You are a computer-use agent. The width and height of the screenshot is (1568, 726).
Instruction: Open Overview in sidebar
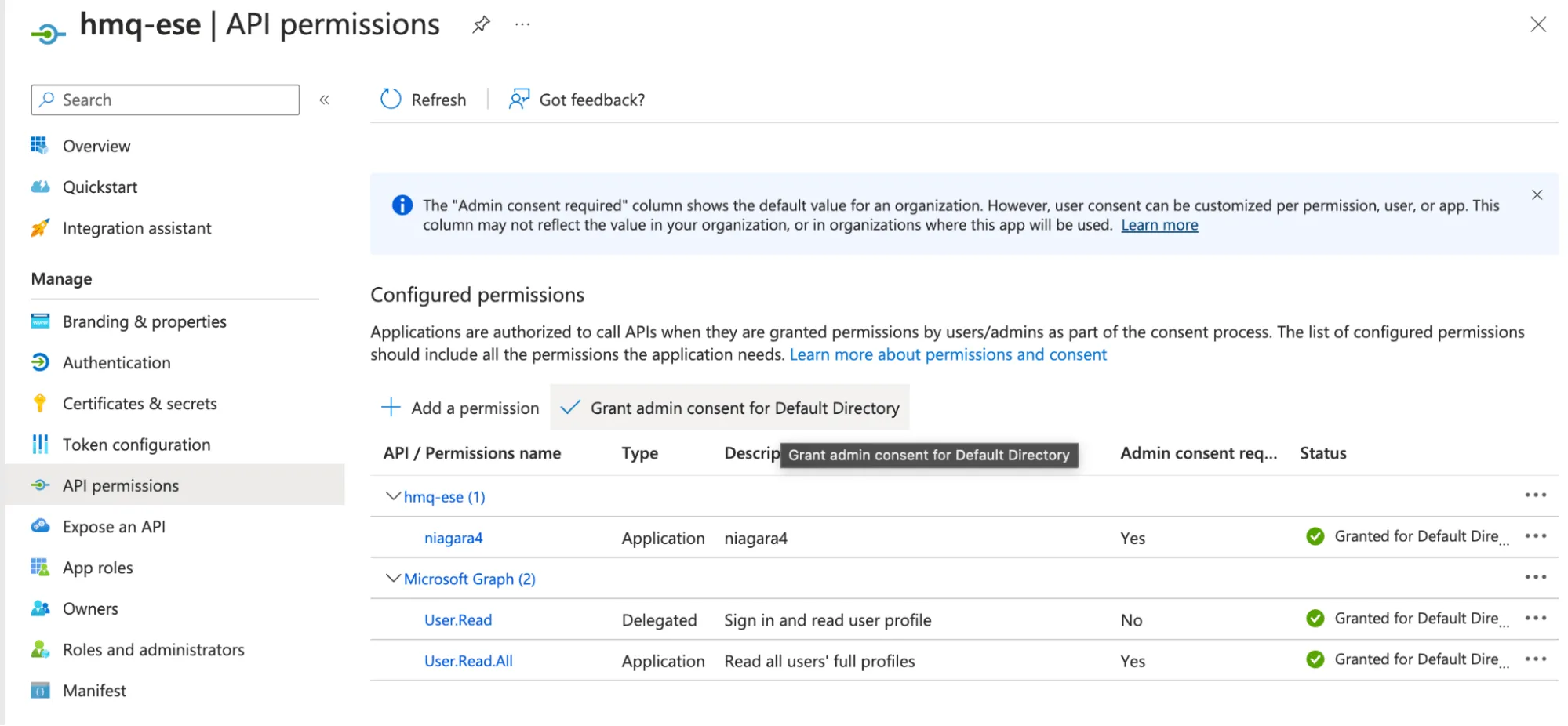(x=96, y=146)
